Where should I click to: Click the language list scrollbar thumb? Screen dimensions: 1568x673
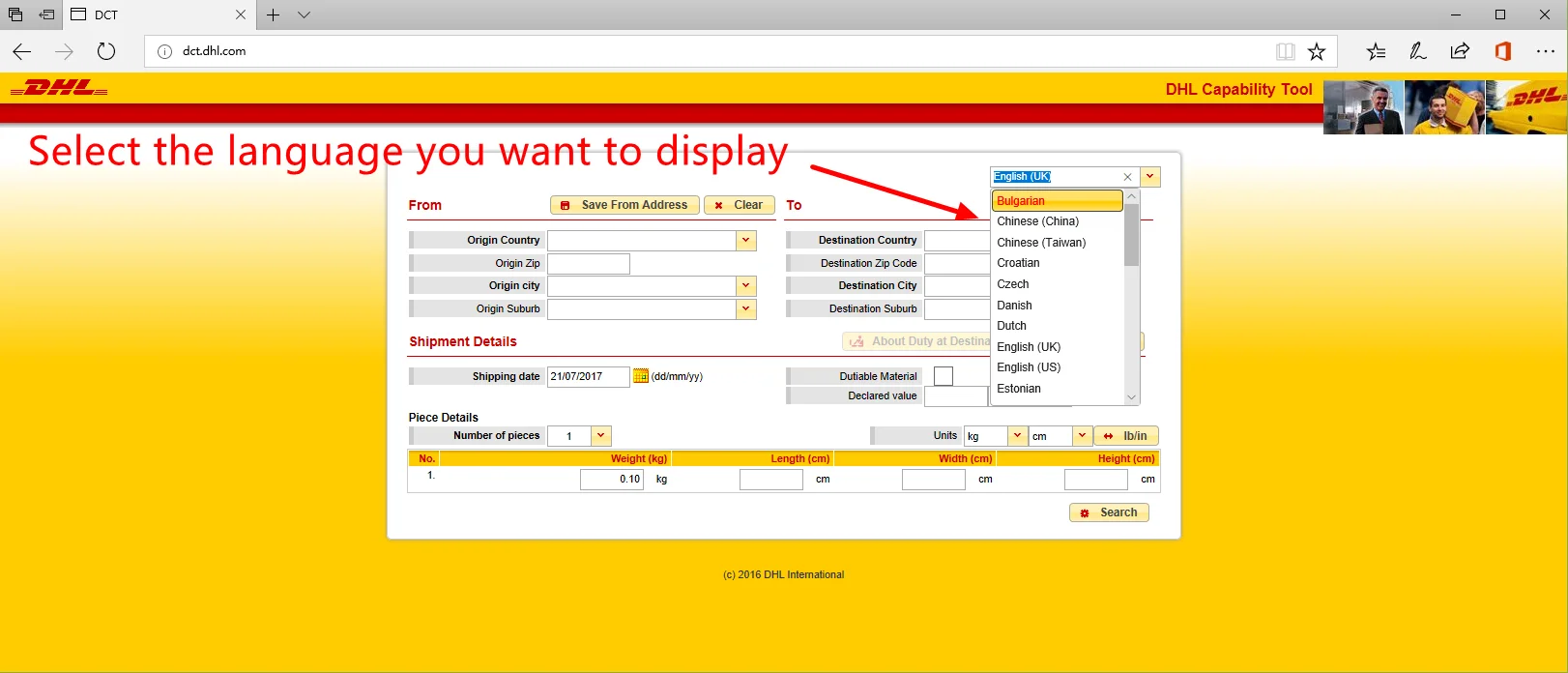tap(1131, 234)
